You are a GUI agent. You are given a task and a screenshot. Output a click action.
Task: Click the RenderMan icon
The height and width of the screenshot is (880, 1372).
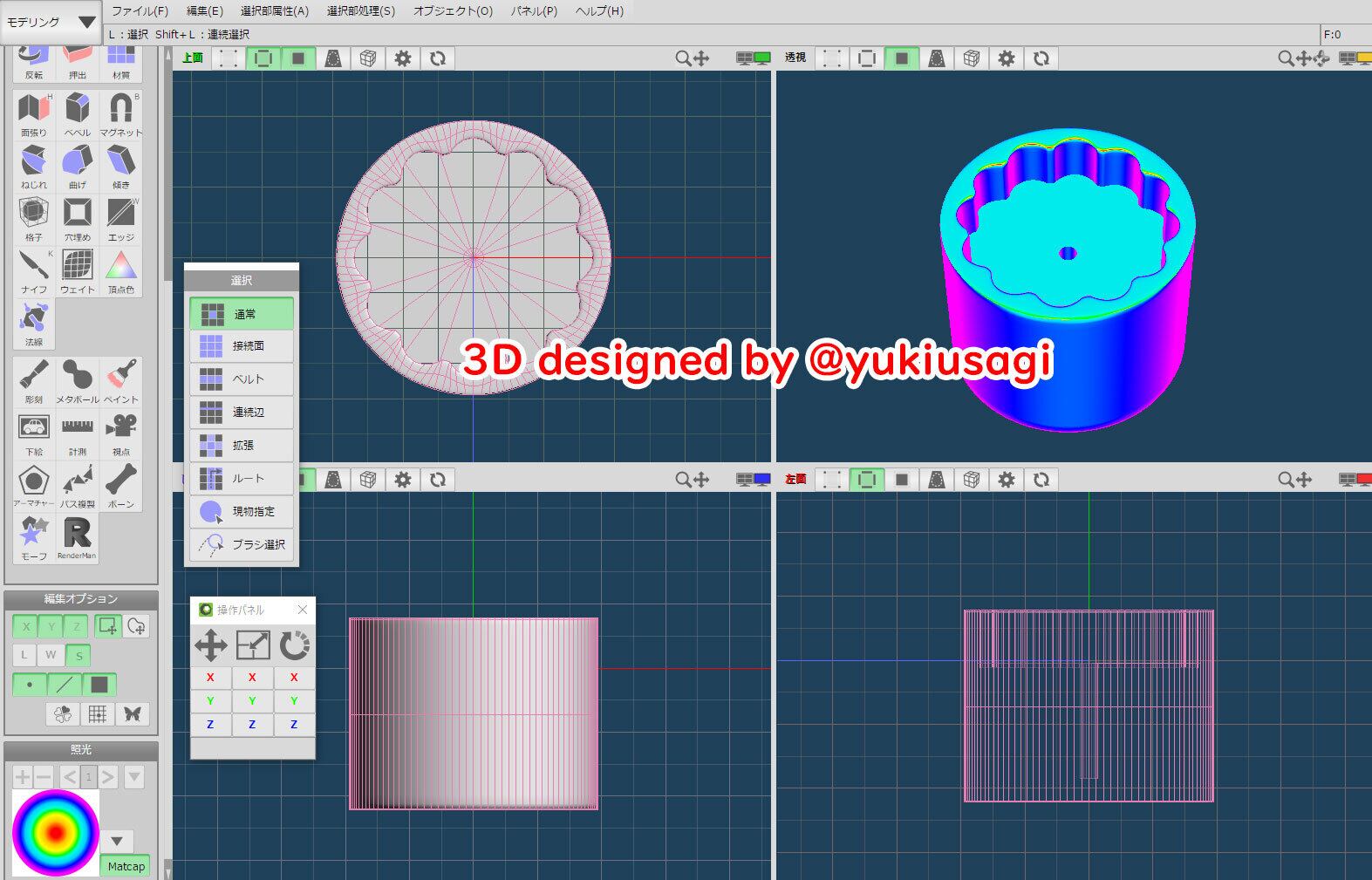[x=77, y=537]
